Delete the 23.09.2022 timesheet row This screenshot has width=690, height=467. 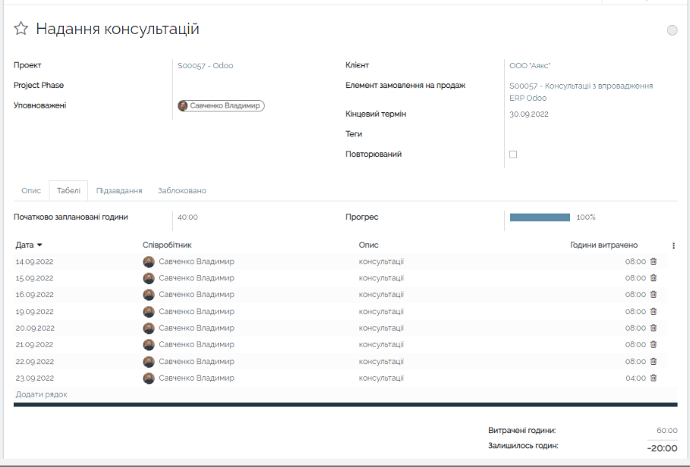click(654, 378)
